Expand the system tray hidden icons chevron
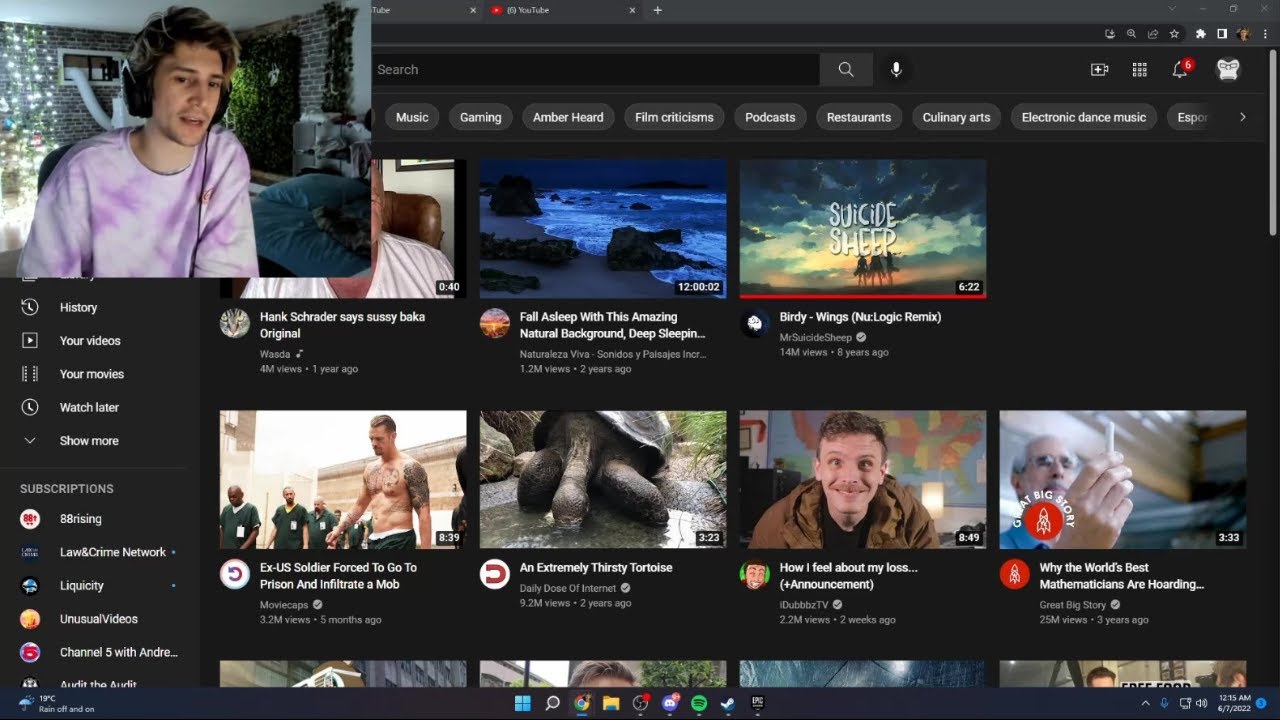The image size is (1280, 720). pyautogui.click(x=1146, y=703)
